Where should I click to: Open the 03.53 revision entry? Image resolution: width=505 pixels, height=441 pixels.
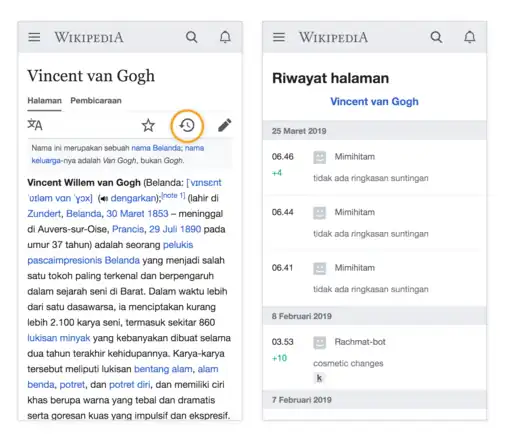[x=374, y=358]
